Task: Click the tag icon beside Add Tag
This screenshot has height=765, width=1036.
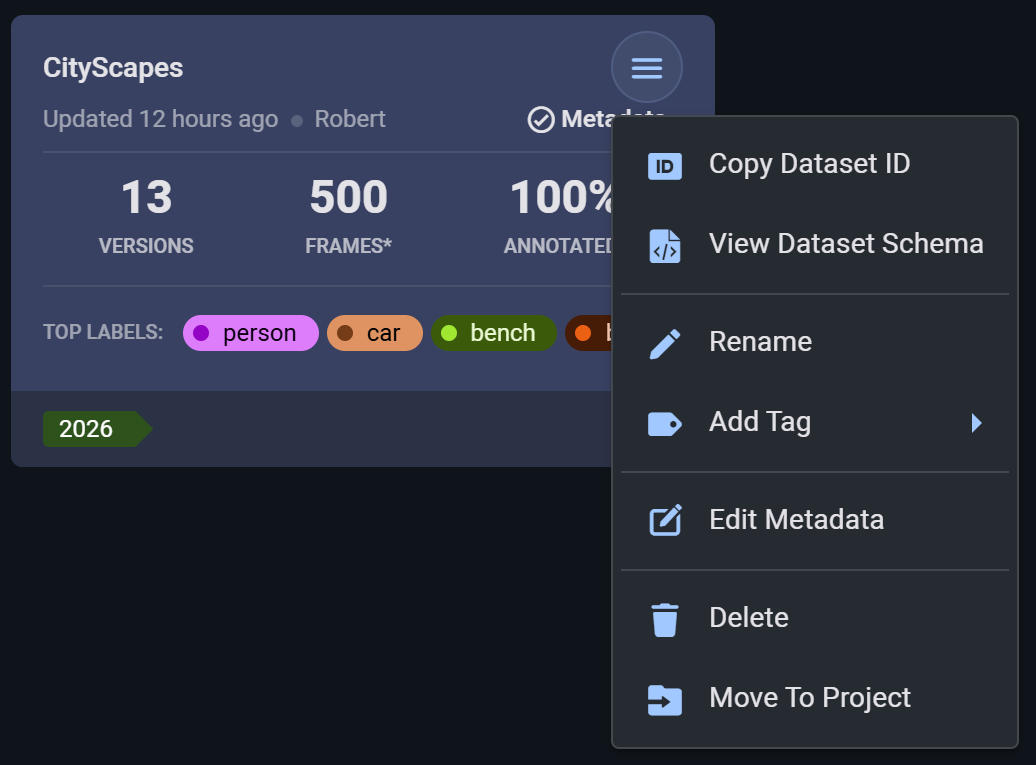Action: tap(664, 423)
